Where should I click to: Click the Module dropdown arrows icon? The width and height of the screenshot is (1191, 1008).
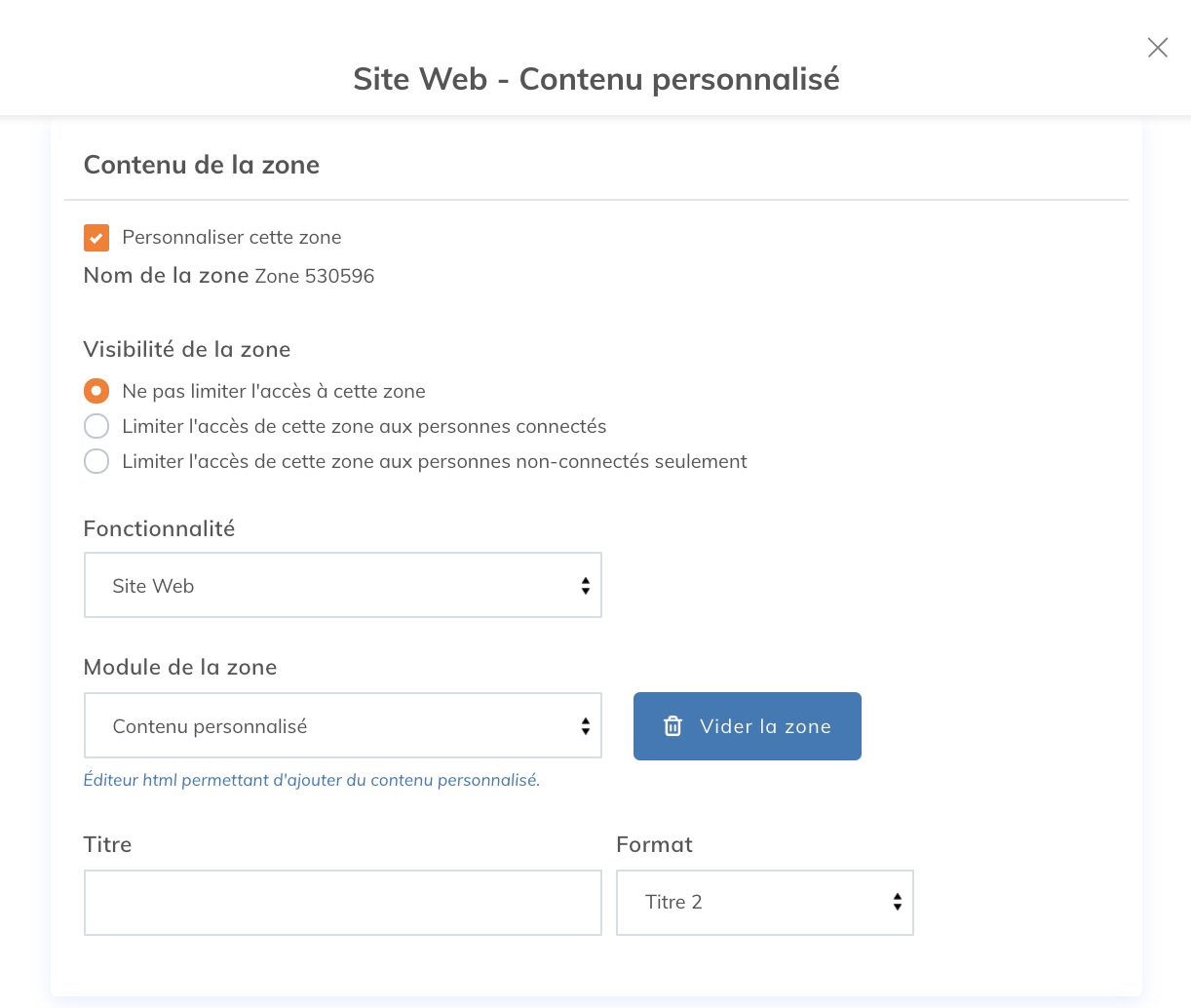point(585,725)
